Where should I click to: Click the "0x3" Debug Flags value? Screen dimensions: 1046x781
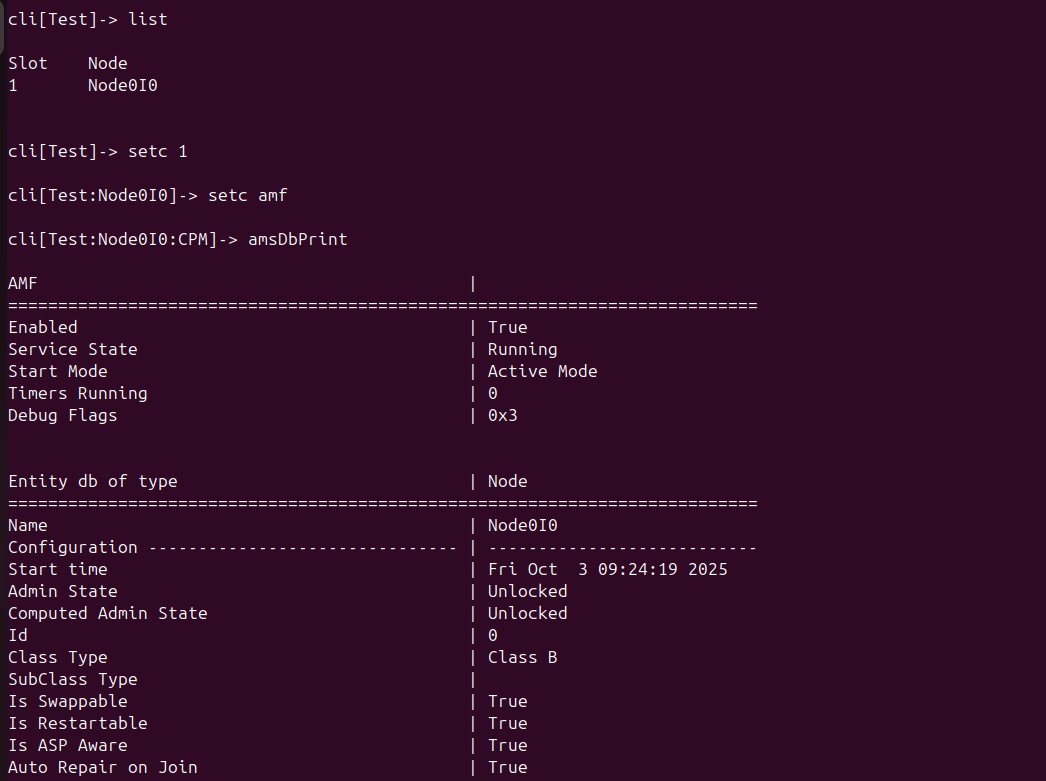[x=502, y=415]
